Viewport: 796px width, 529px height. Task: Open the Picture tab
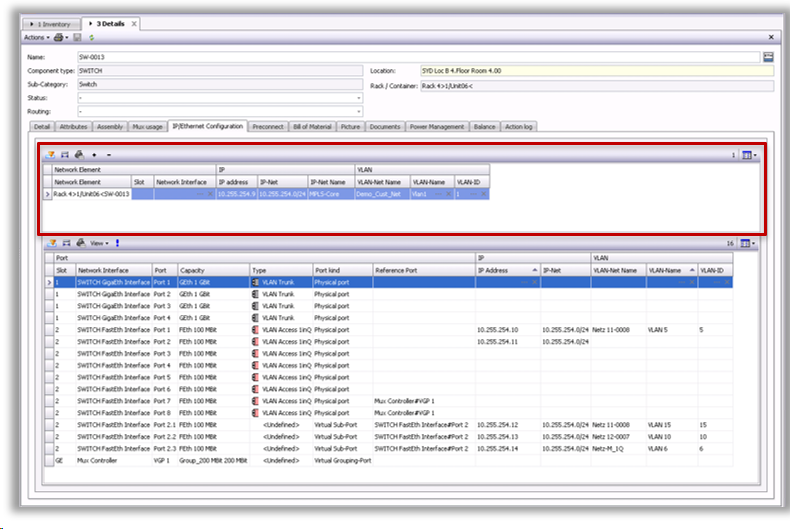coord(350,126)
